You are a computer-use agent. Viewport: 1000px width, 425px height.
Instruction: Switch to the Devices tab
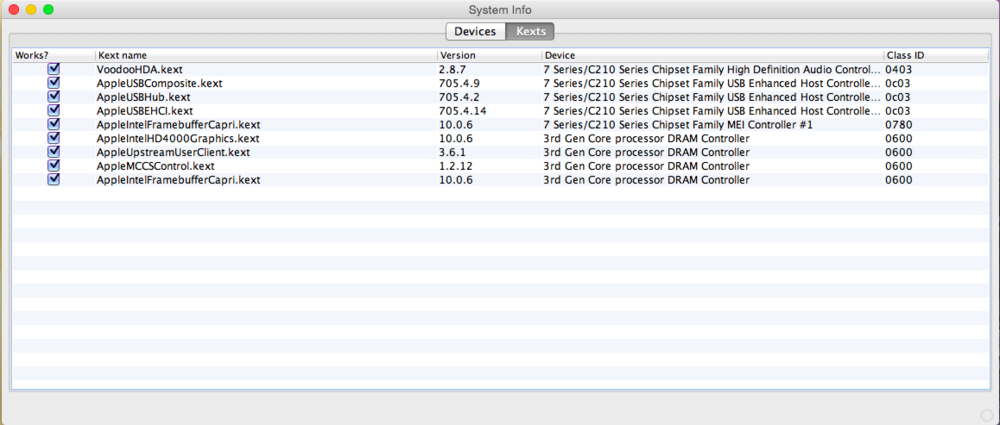click(x=475, y=32)
